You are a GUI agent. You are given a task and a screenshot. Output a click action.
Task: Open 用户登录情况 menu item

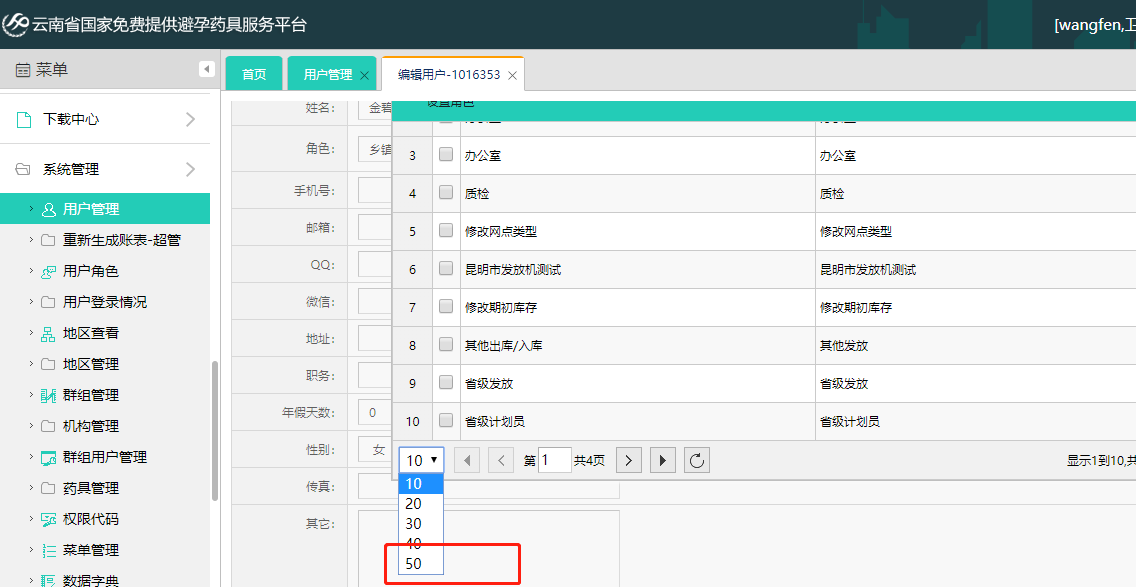[105, 302]
